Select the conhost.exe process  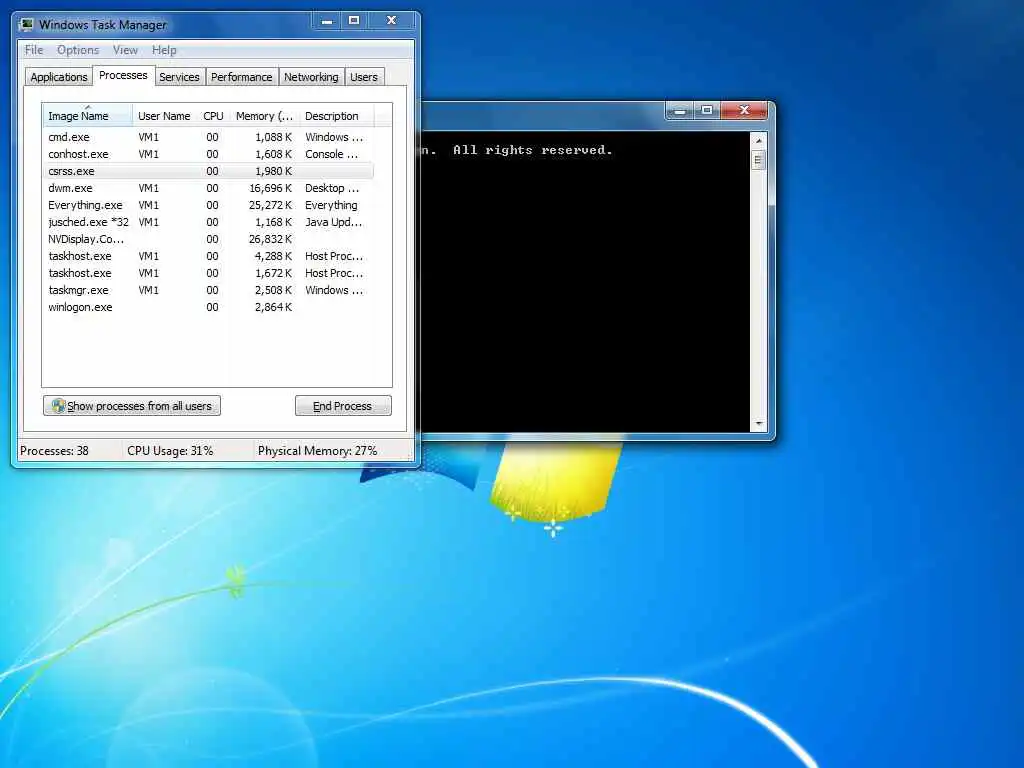[208, 154]
